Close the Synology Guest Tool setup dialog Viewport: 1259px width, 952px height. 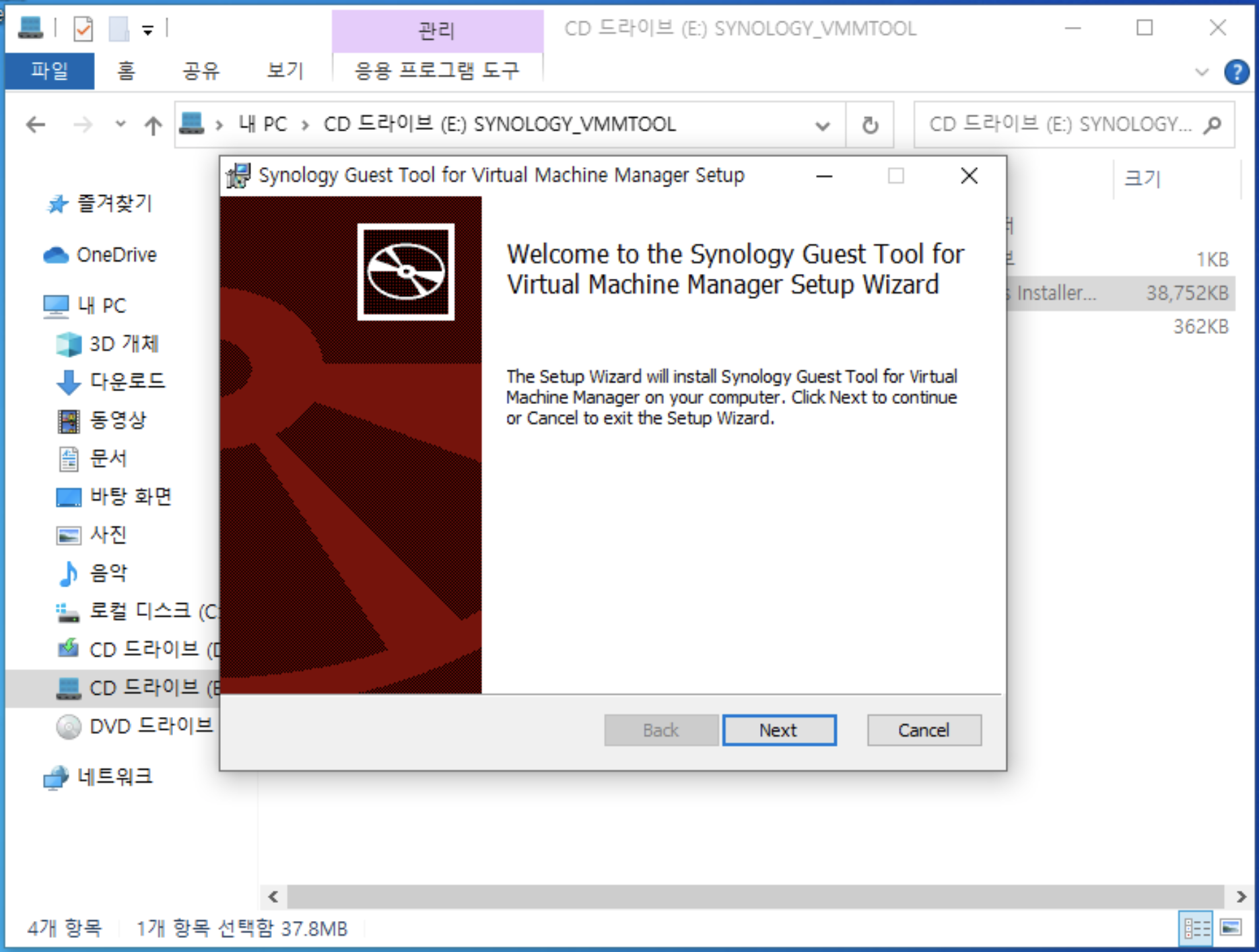pos(969,176)
